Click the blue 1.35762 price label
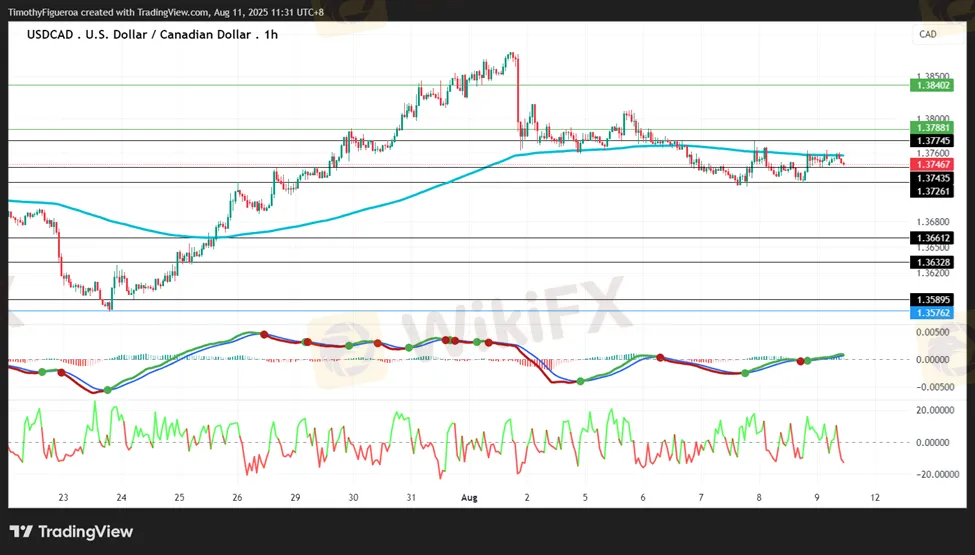Image resolution: width=975 pixels, height=555 pixels. pos(931,313)
